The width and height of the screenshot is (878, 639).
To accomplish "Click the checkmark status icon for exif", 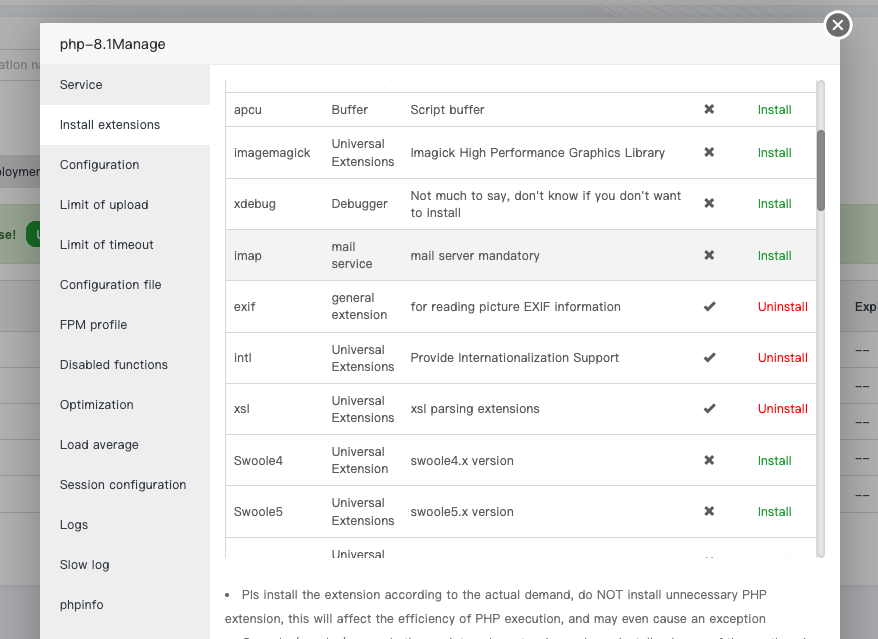I will 709,306.
